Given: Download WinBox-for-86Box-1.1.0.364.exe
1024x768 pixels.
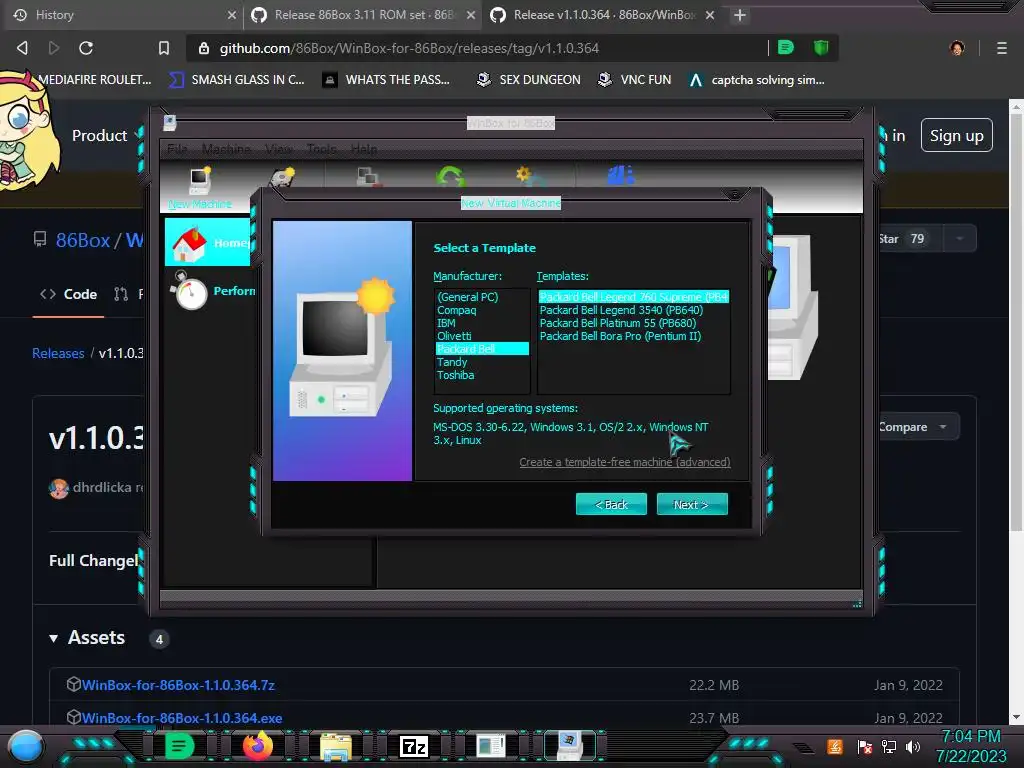Looking at the screenshot, I should click(x=182, y=718).
